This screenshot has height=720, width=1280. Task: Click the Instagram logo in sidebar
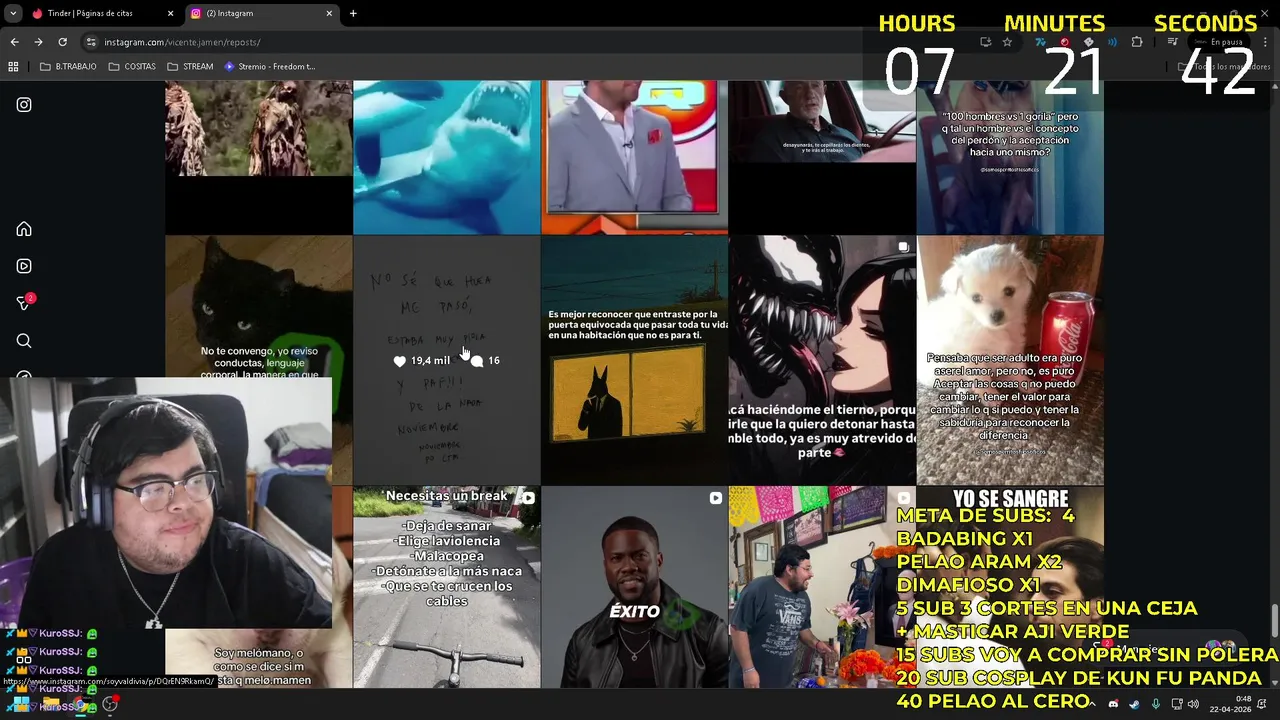coord(24,104)
